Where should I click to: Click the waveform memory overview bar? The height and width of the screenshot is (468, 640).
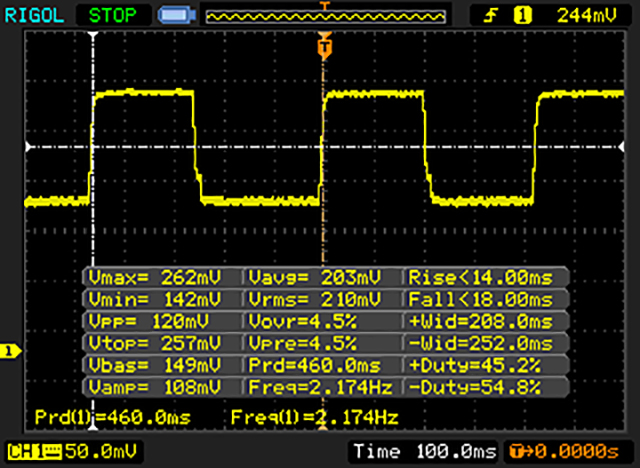coord(325,16)
